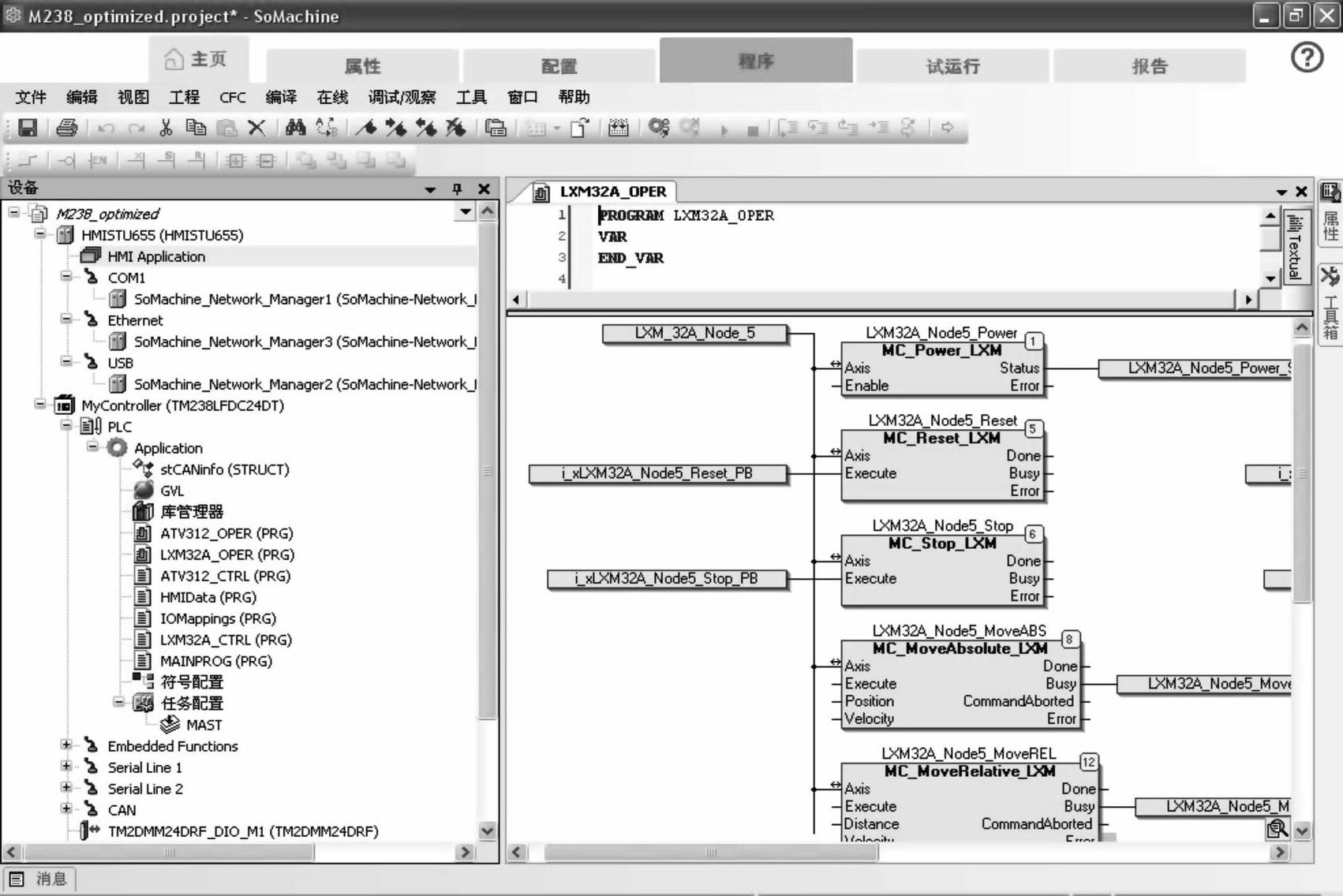The image size is (1343, 896).
Task: Open the toolbox wrench icon on right sidebar
Action: pyautogui.click(x=1330, y=276)
